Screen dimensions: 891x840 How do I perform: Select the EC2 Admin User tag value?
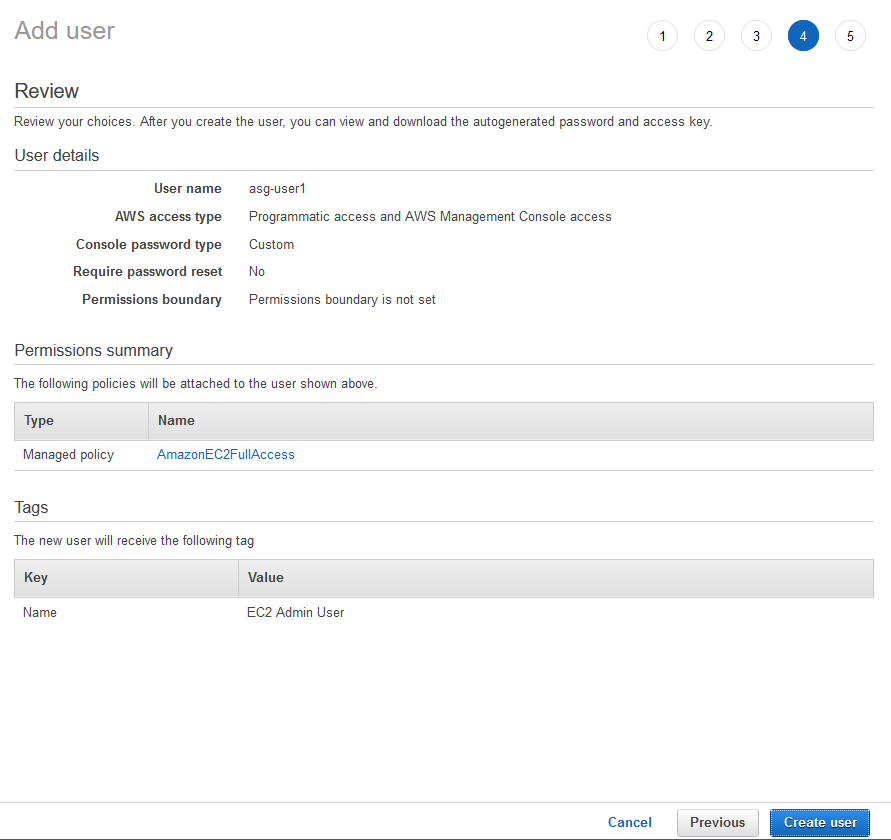point(295,612)
